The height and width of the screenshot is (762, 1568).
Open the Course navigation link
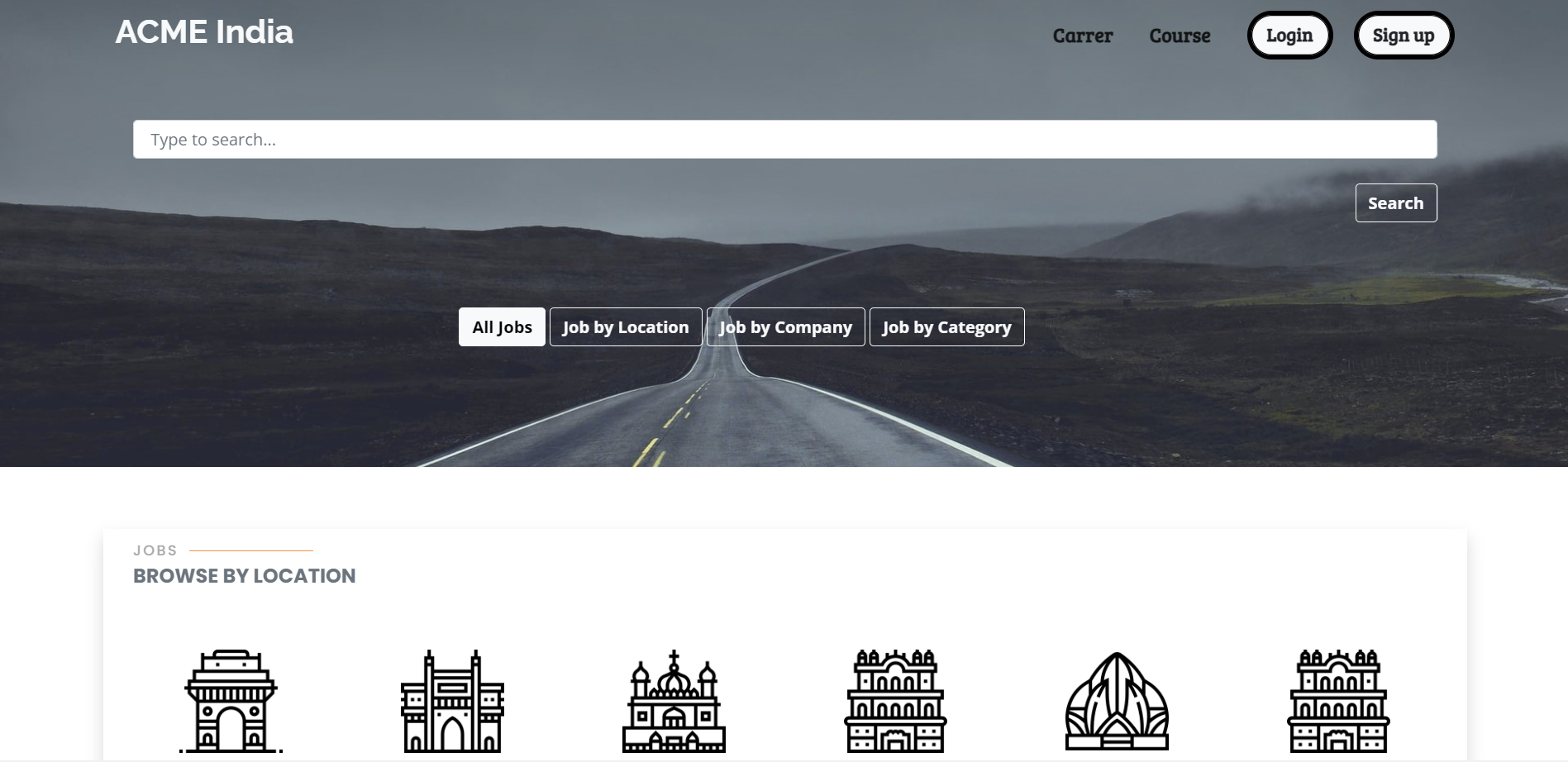[1180, 36]
